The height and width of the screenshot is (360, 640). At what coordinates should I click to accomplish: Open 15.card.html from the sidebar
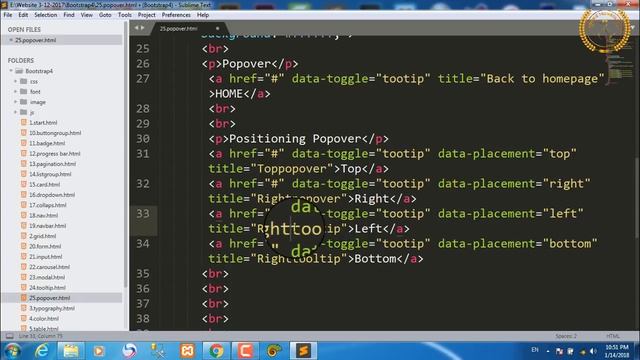click(44, 184)
